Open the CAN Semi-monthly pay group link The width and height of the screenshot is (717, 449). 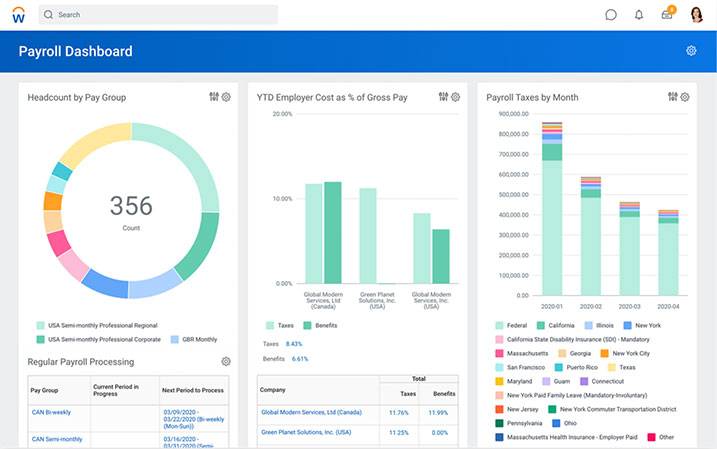pos(56,438)
